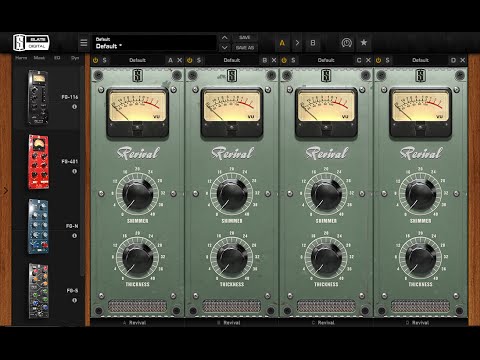Open slot B's Default preset dropdown
Viewport: 480px width, 360px height.
[x=232, y=60]
